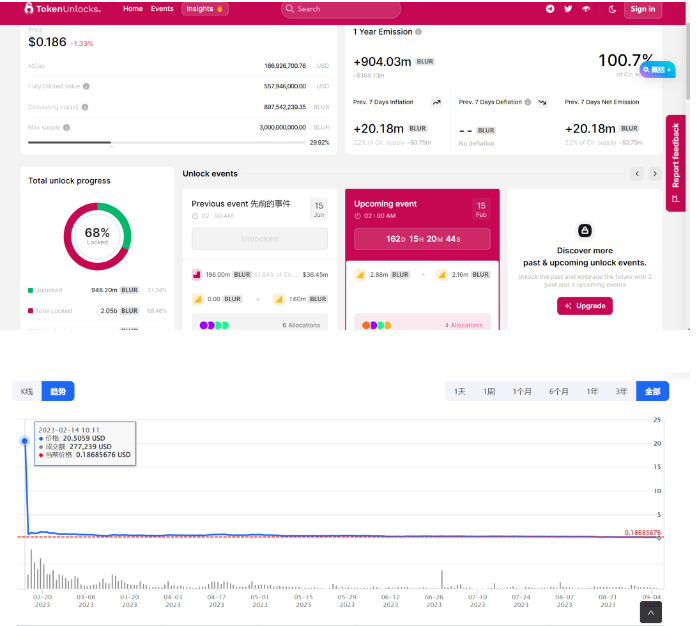Screen dimensions: 697x626
Task: Toggle dark mode moon icon
Action: click(x=612, y=9)
